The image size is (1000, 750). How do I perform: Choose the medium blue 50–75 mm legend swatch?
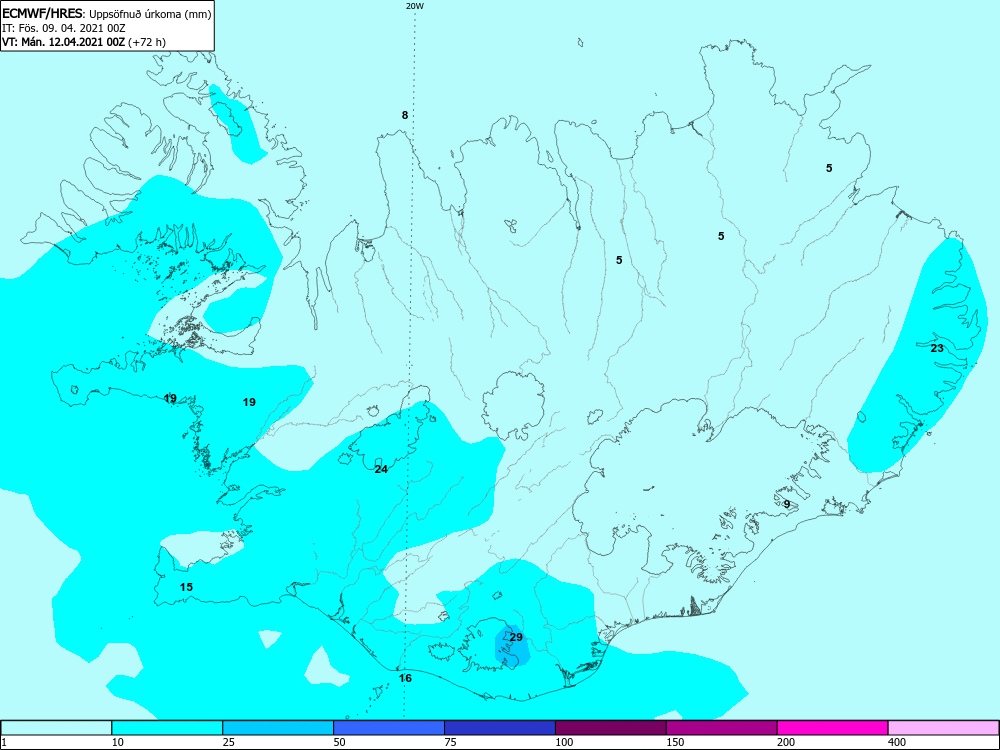[389, 728]
